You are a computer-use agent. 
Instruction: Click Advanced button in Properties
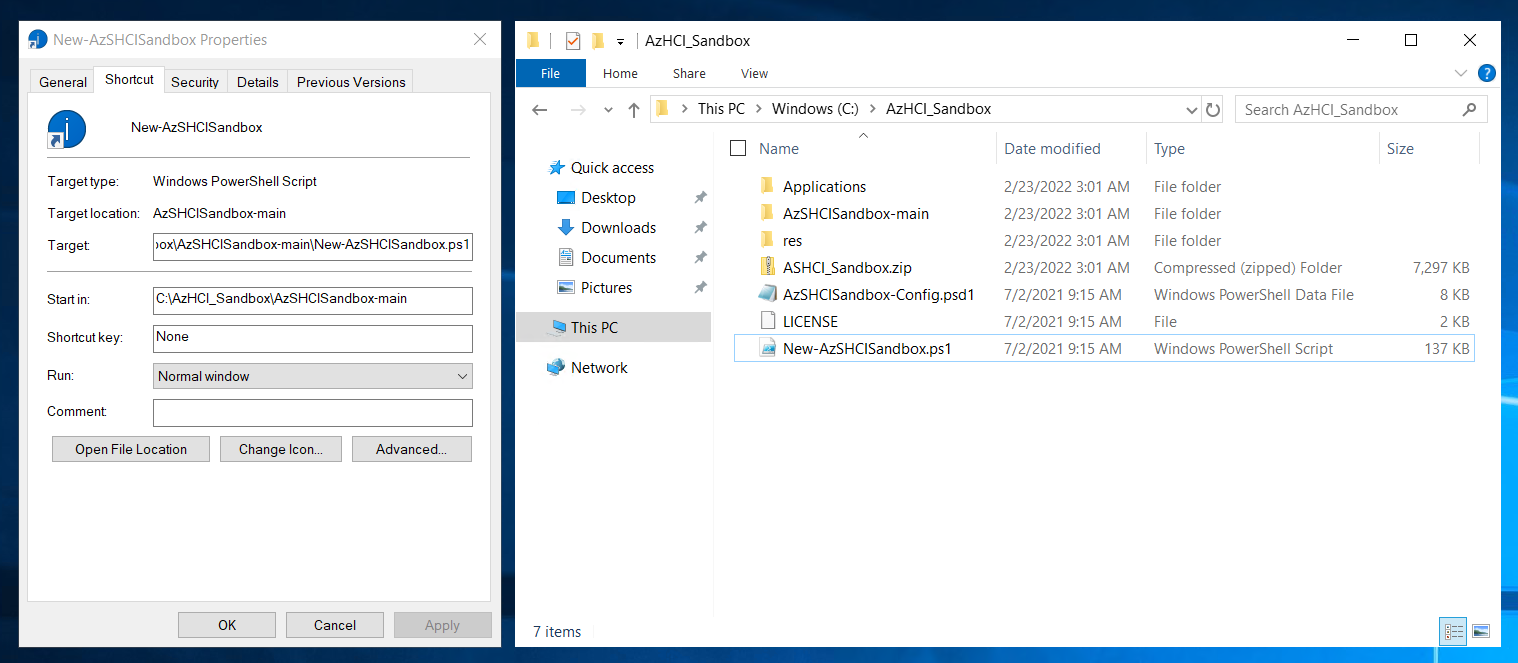click(x=411, y=449)
